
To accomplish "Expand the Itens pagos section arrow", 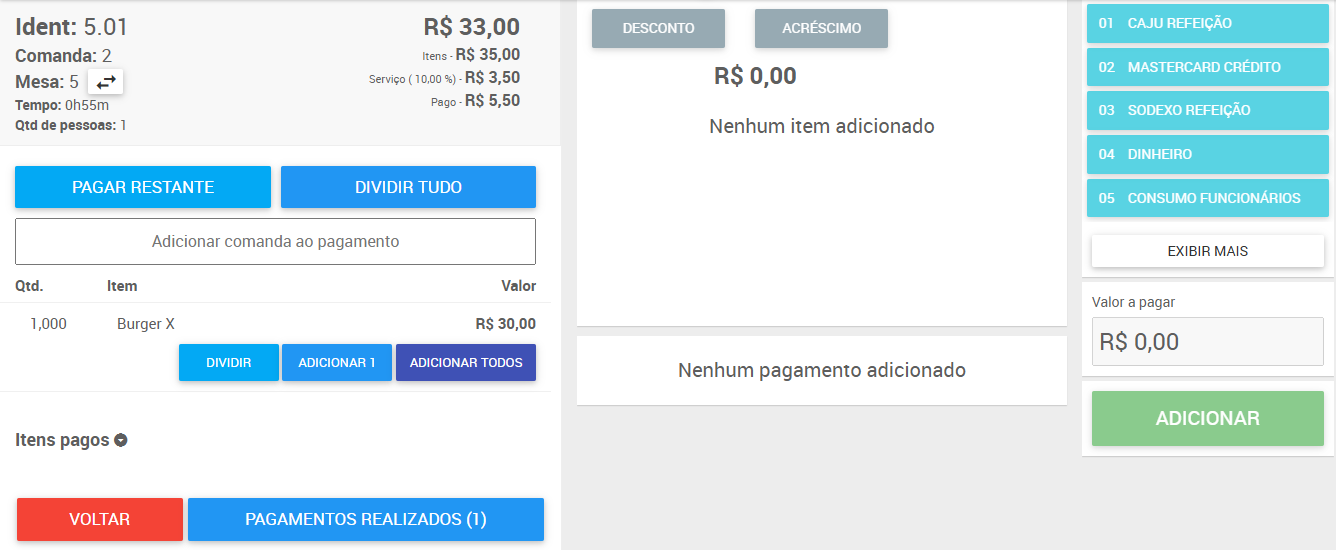I will tap(121, 440).
